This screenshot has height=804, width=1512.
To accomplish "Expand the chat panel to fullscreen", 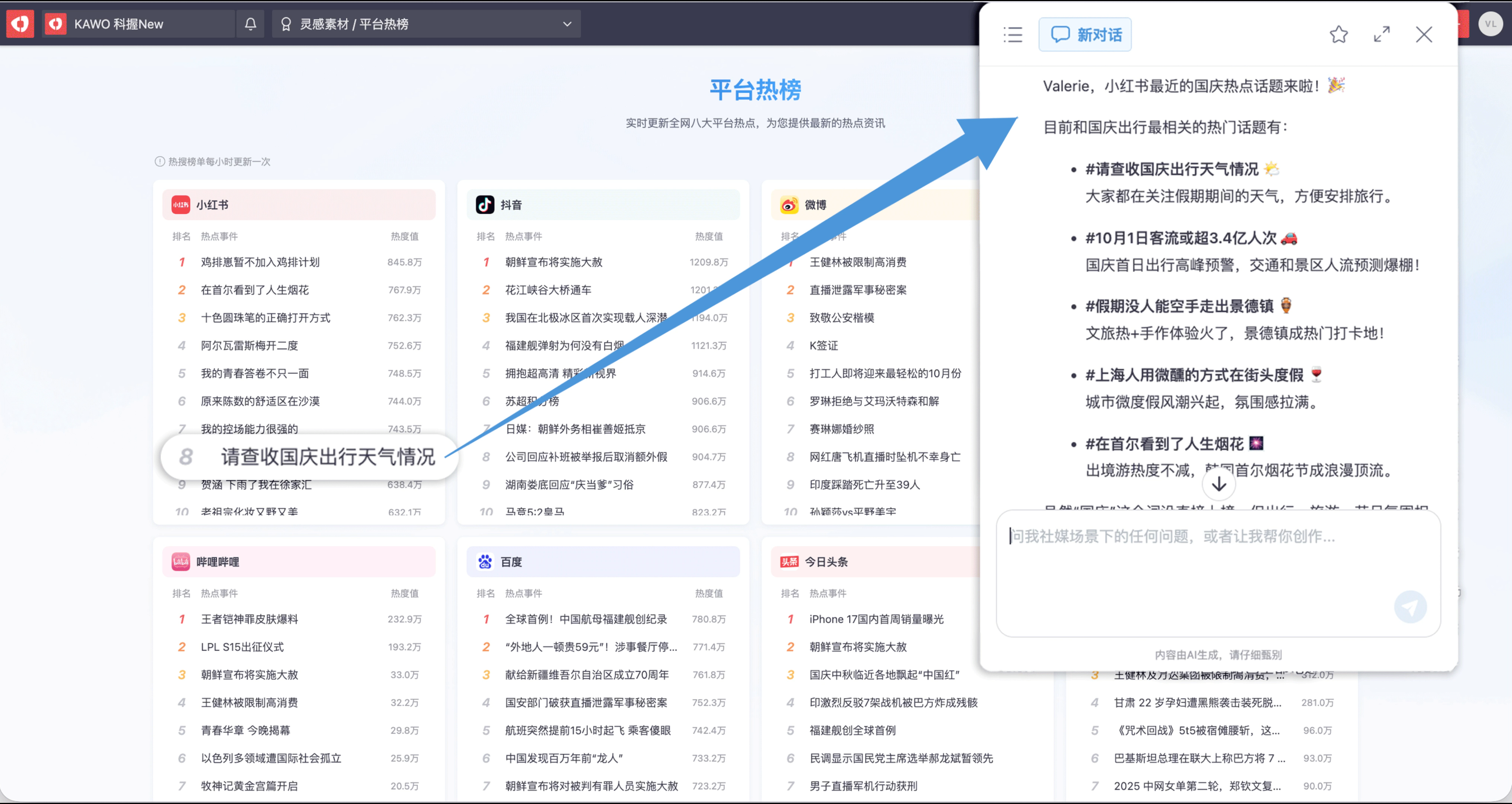I will [x=1382, y=35].
